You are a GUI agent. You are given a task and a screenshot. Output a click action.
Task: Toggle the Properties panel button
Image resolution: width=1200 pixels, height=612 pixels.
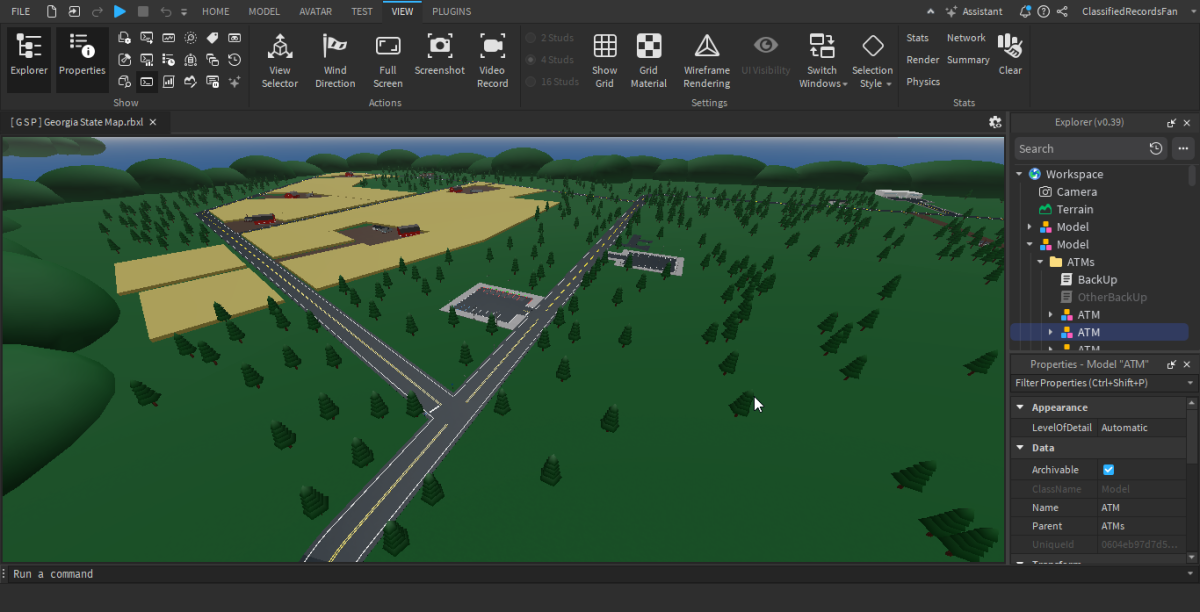tap(82, 59)
